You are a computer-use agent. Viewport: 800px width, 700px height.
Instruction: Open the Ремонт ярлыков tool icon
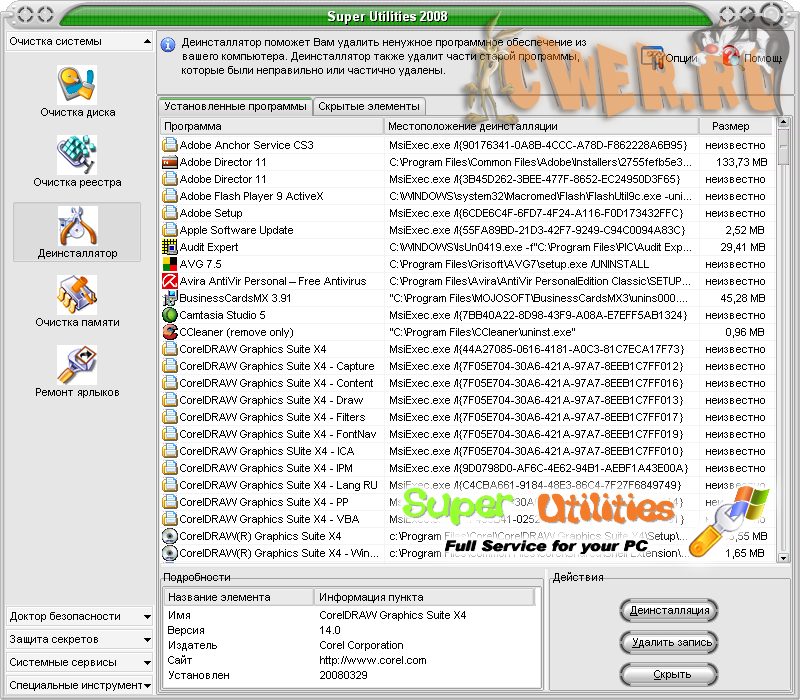click(x=77, y=365)
